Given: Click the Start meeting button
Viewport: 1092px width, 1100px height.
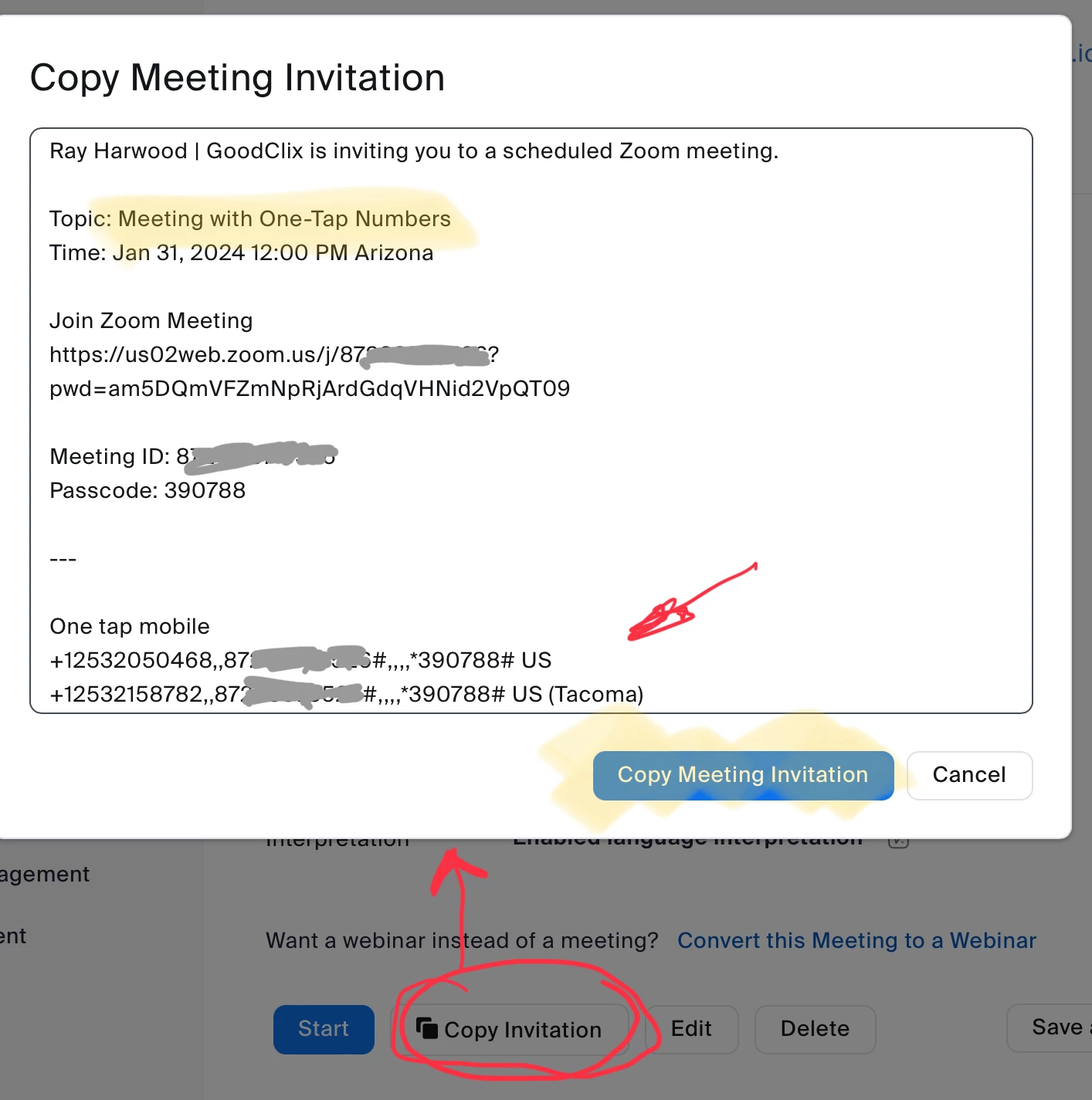Looking at the screenshot, I should [324, 1029].
